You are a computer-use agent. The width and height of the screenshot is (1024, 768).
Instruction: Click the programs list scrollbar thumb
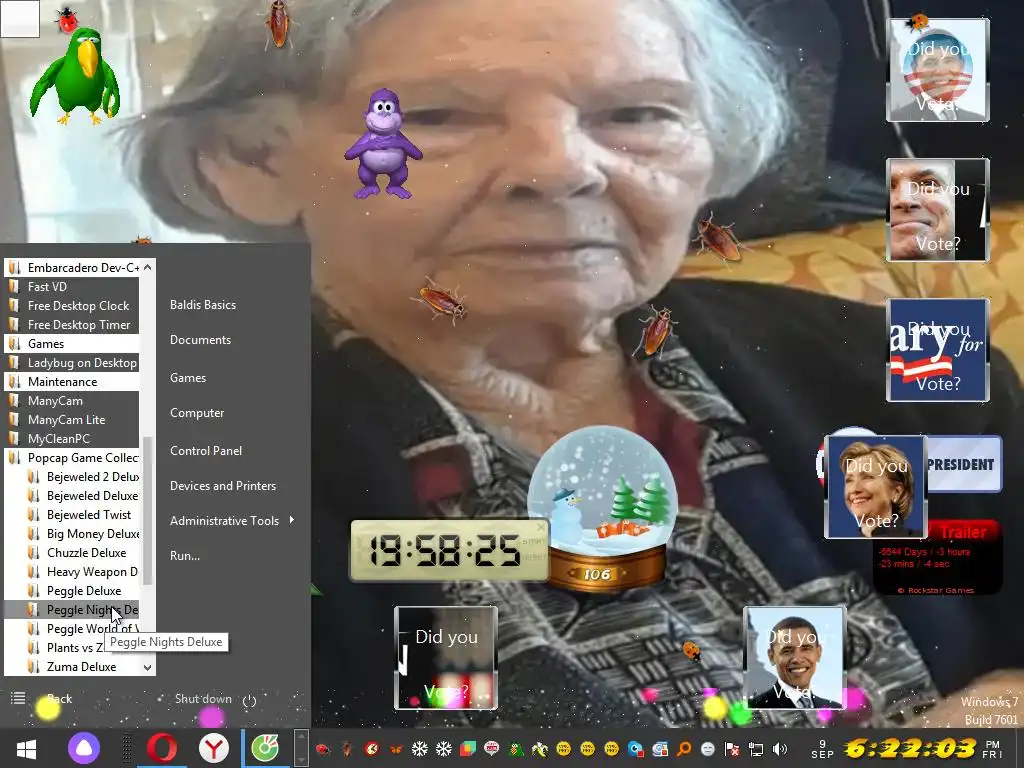[x=148, y=511]
